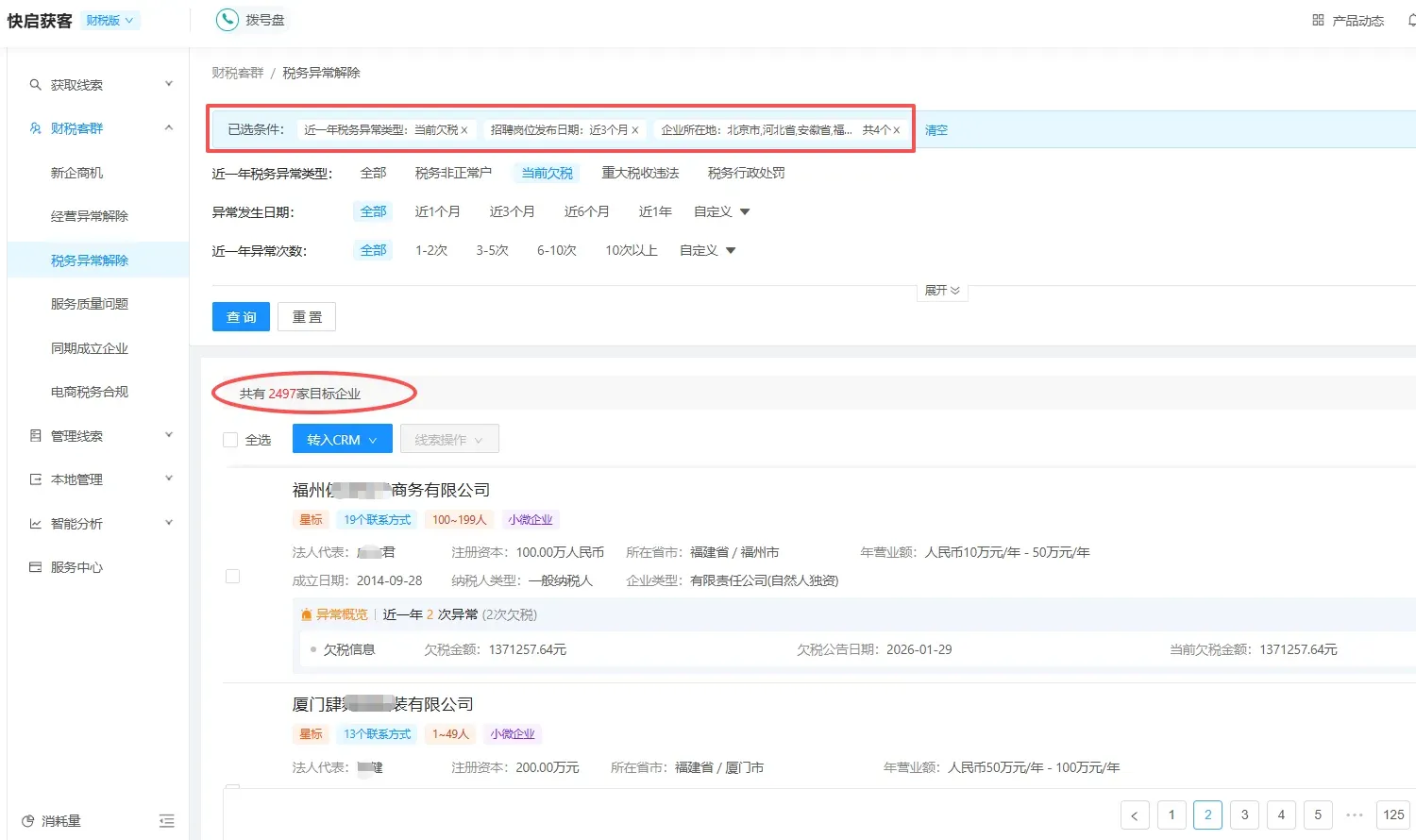Click the 获取线索 search icon

click(35, 85)
